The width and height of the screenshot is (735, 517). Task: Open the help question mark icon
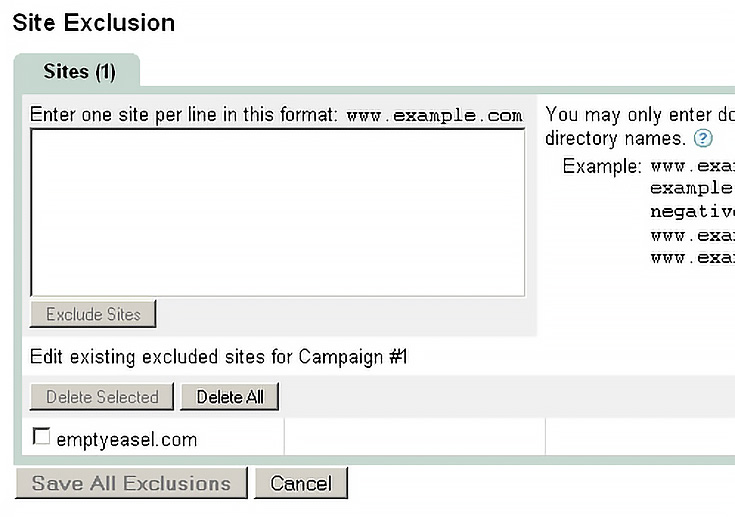703,138
